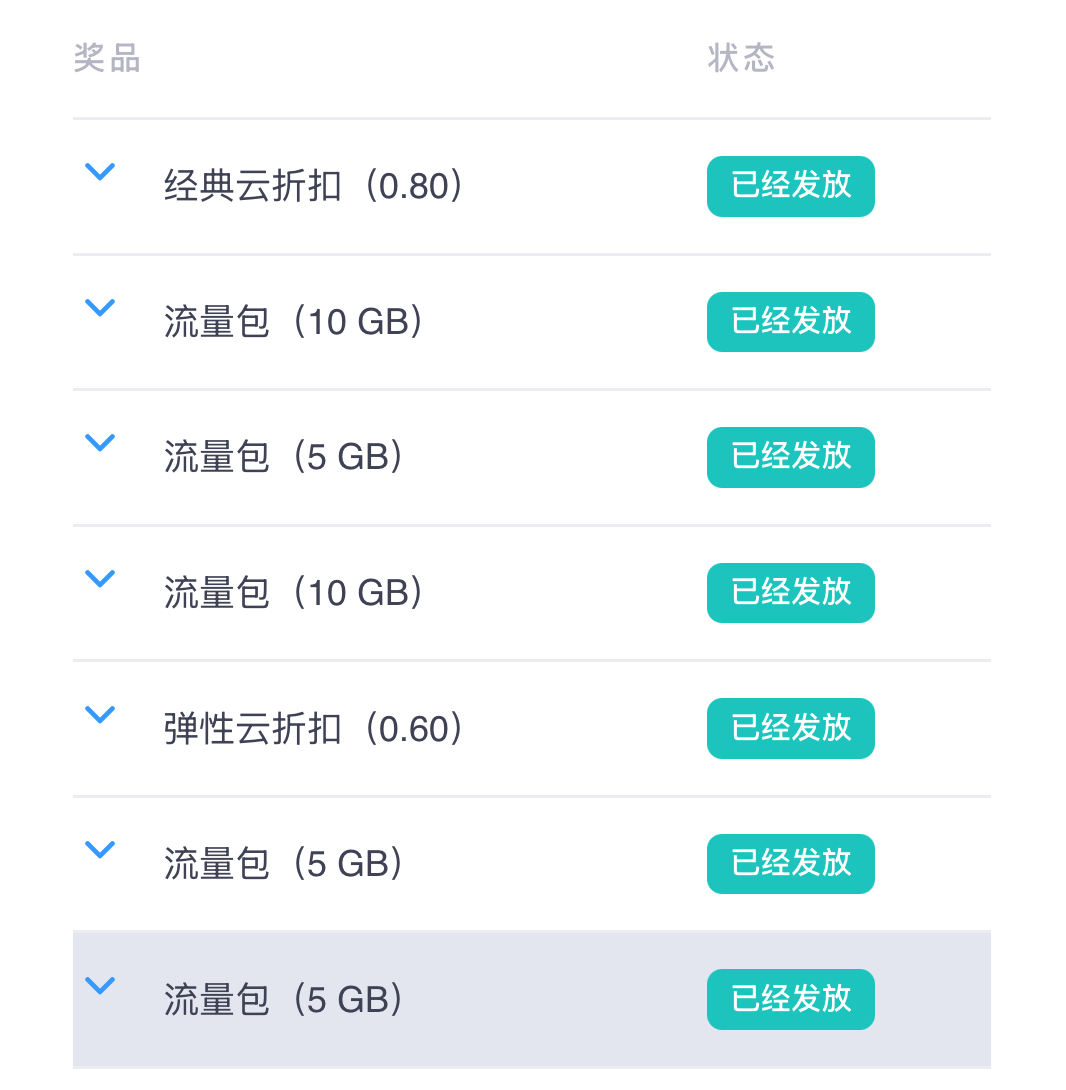Click 已经发放 badge for first 流量包 (5 GB)
Viewport: 1066px width, 1090px height.
(790, 457)
